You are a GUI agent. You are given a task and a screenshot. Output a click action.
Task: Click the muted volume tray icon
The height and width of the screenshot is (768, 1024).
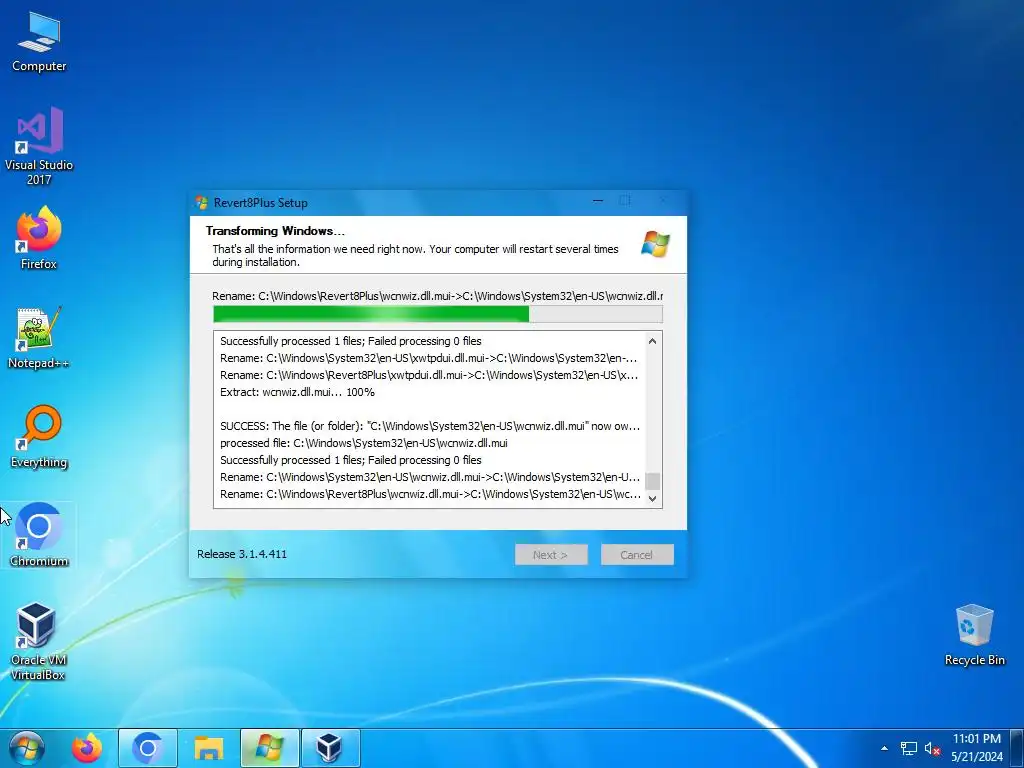tap(932, 748)
